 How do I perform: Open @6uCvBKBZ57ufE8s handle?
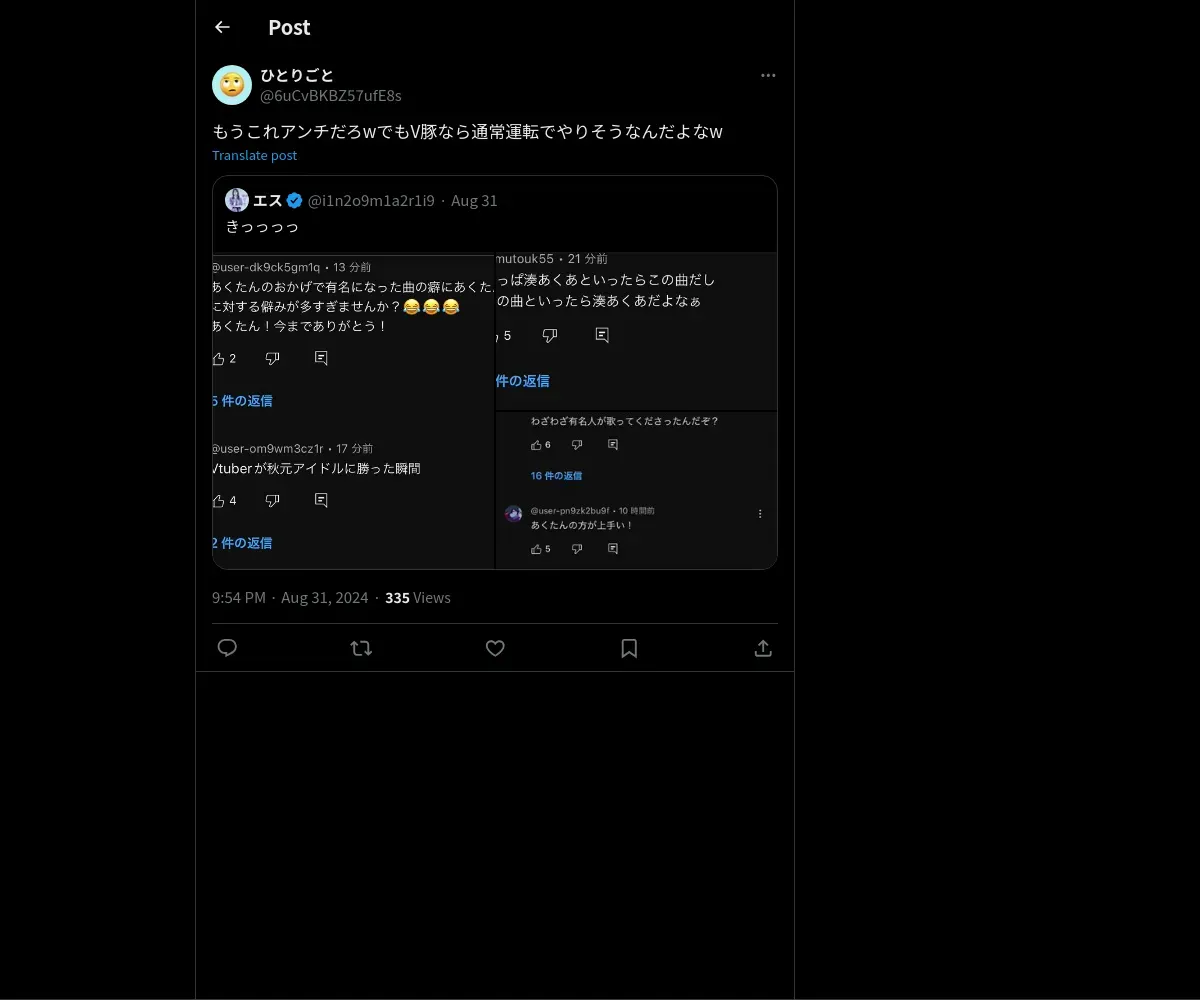[331, 96]
